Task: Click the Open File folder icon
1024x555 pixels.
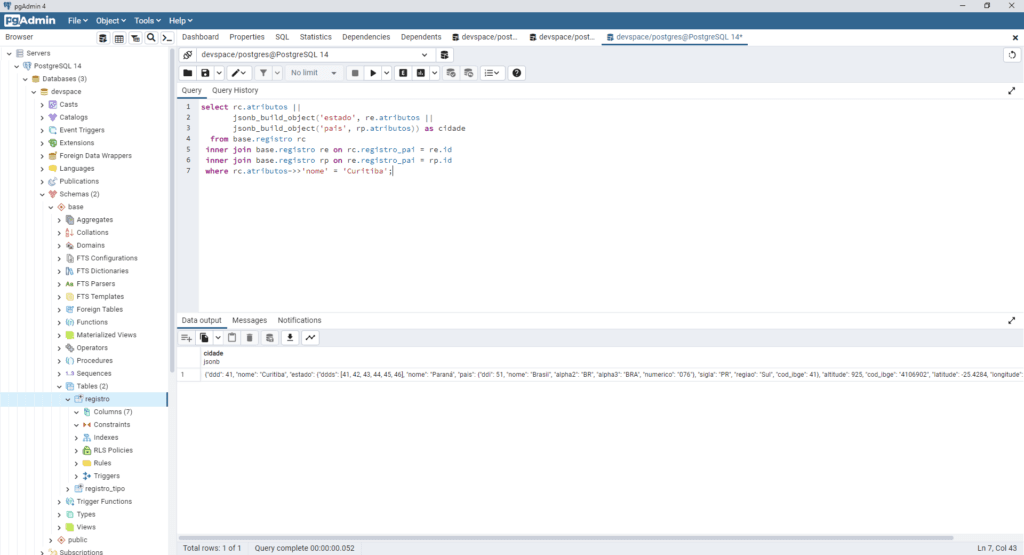Action: click(187, 73)
